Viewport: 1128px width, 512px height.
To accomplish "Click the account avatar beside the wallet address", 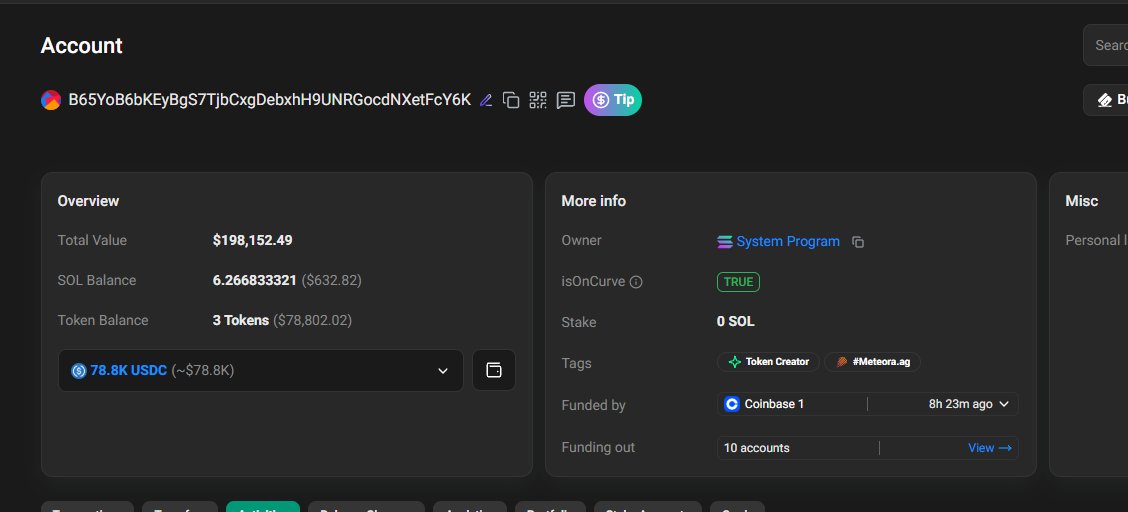I will tap(50, 100).
